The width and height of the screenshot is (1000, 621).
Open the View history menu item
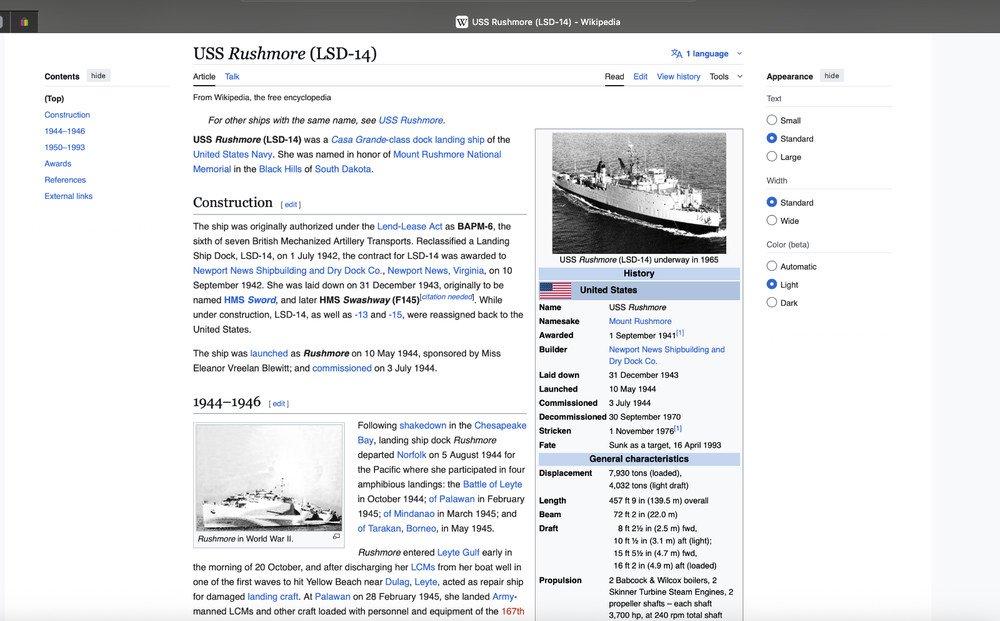[678, 75]
